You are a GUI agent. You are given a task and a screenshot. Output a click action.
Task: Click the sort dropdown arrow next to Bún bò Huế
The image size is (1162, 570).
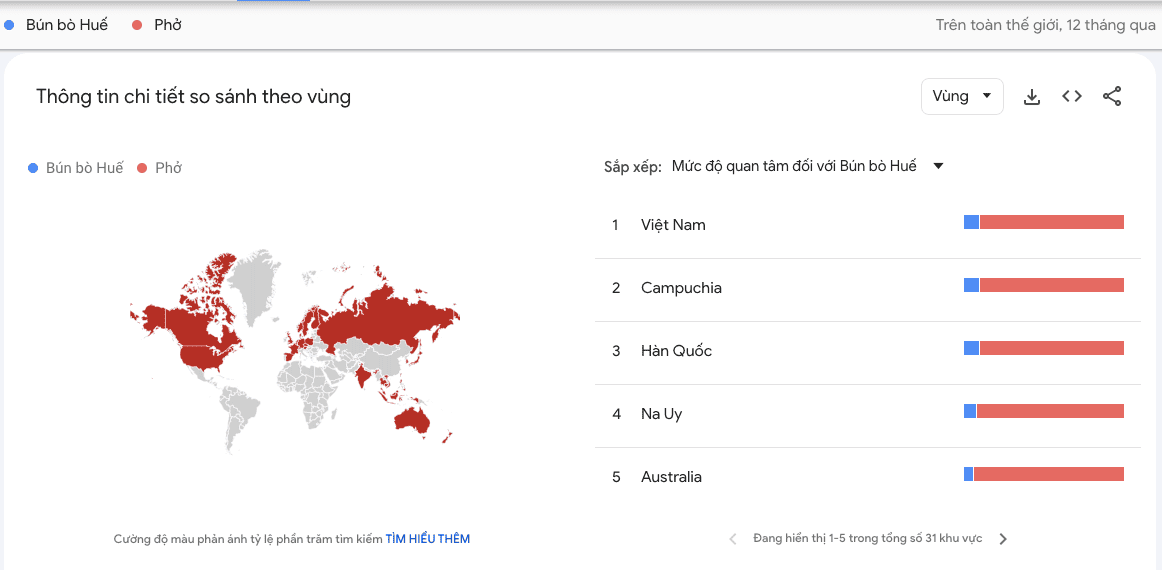937,166
